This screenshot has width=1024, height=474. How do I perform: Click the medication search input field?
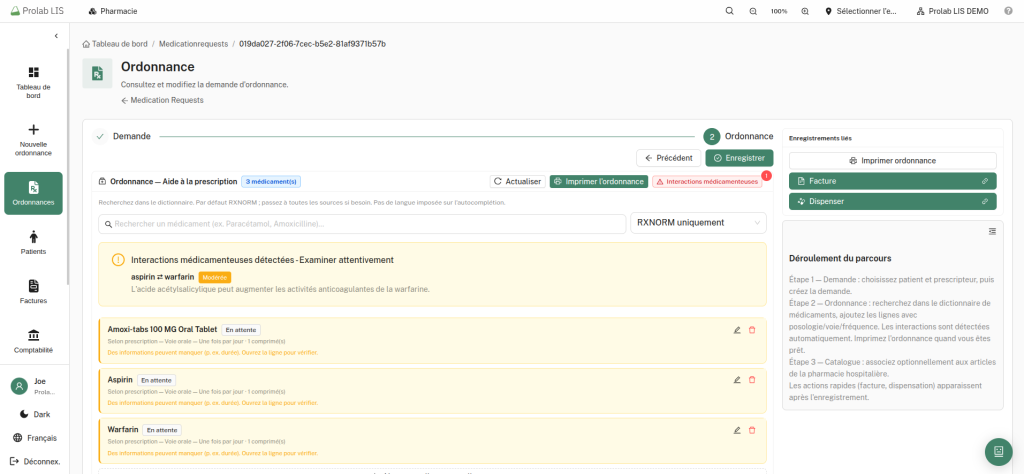coord(362,223)
